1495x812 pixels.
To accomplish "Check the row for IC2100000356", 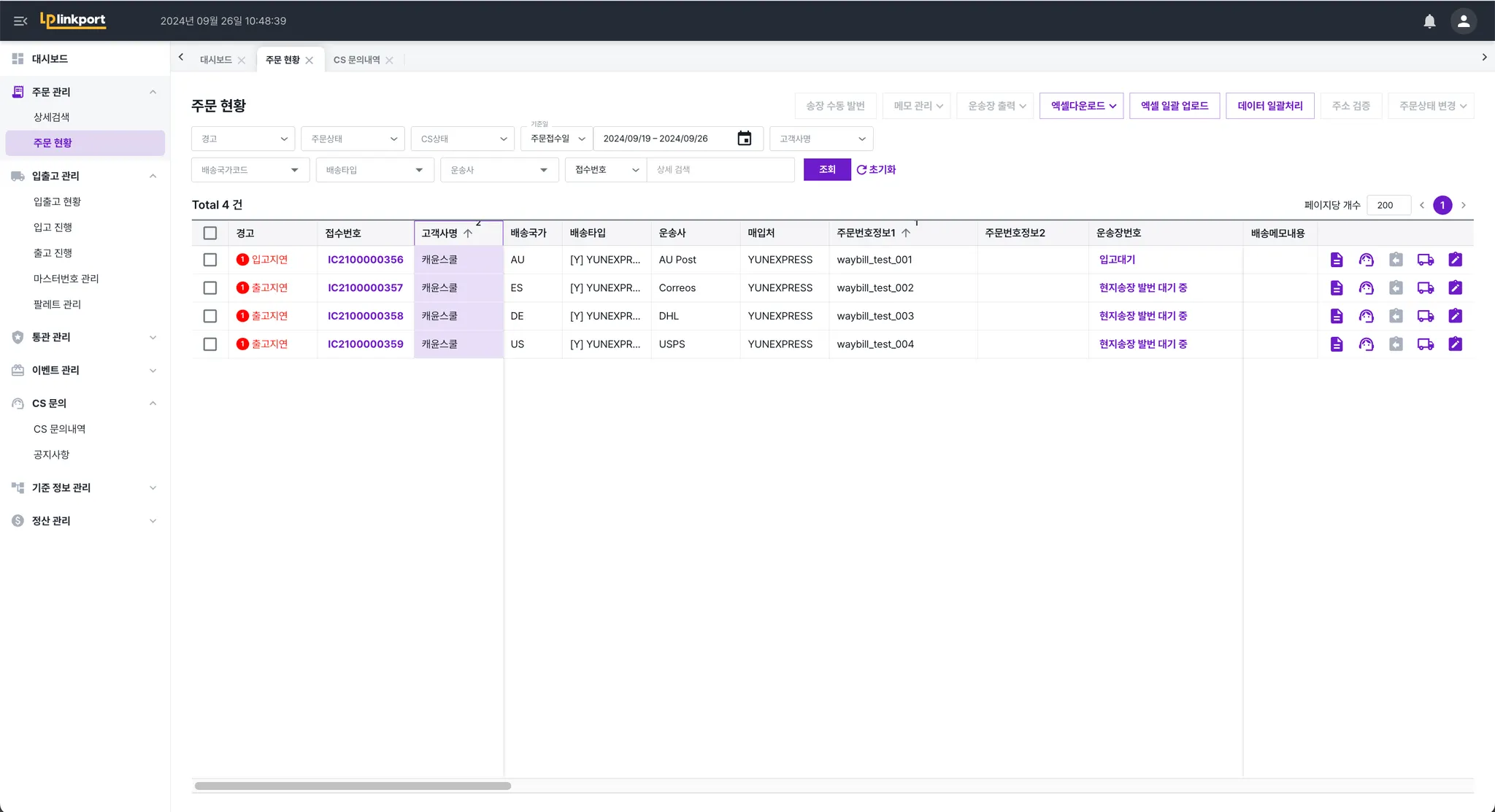I will click(210, 260).
